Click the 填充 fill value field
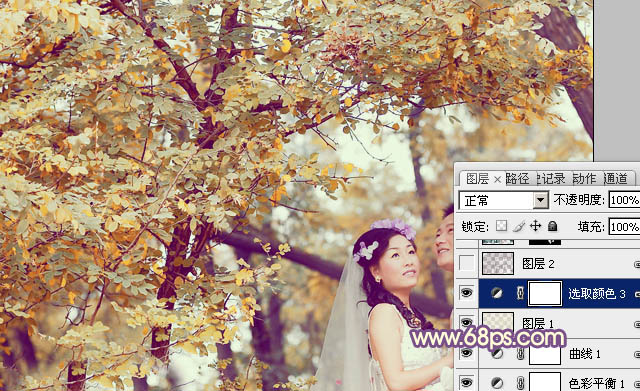 click(624, 227)
